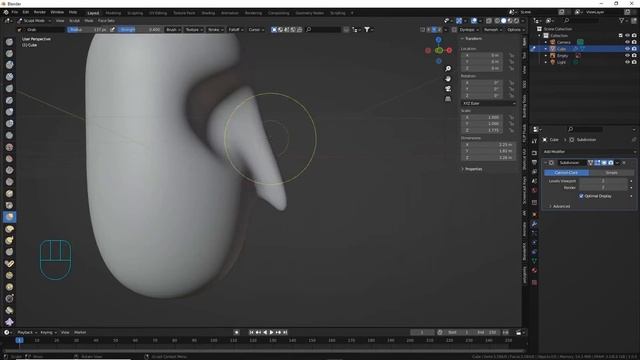Open the Dyntopo dropdown
This screenshot has width=640, height=360.
[x=469, y=29]
